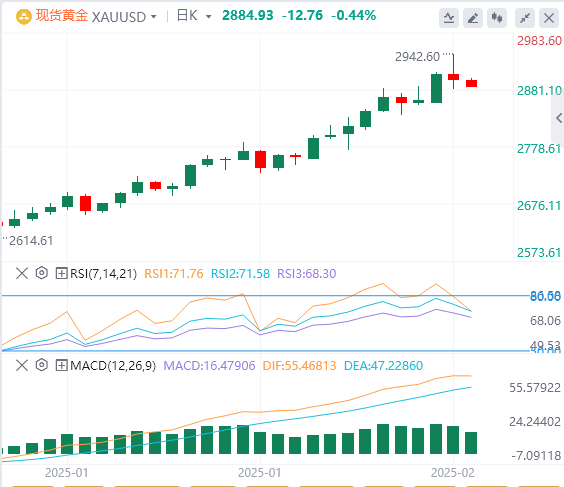The width and height of the screenshot is (564, 487).
Task: Click the MACD:16.47906 value
Action: tap(209, 366)
